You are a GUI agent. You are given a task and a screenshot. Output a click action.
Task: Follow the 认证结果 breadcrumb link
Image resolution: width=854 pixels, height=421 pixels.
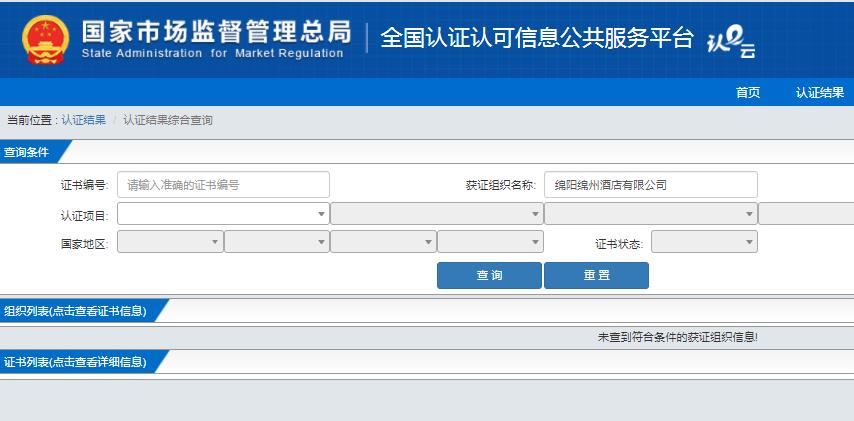point(83,120)
